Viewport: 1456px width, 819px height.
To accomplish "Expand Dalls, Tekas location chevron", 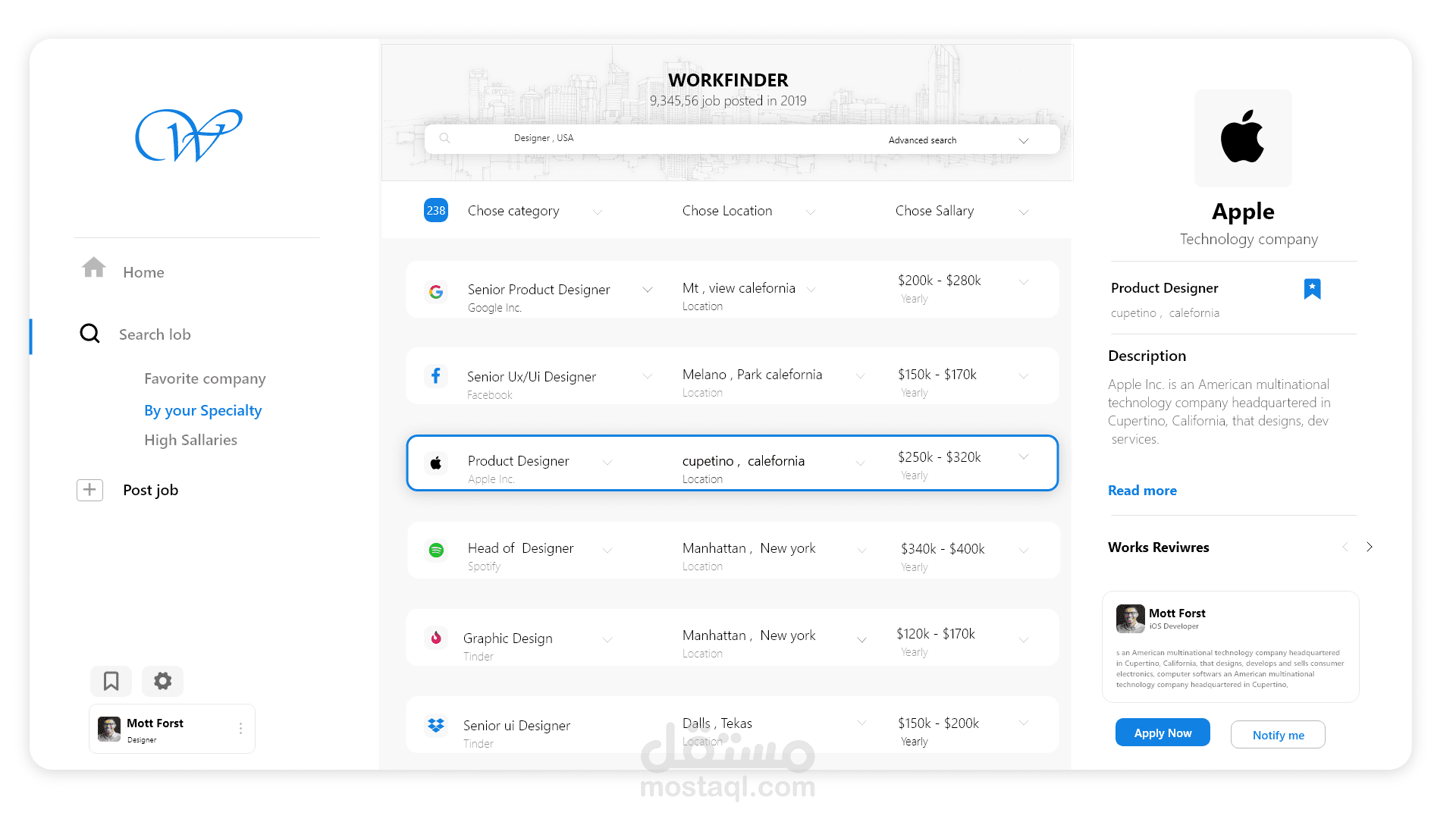I will (x=861, y=723).
